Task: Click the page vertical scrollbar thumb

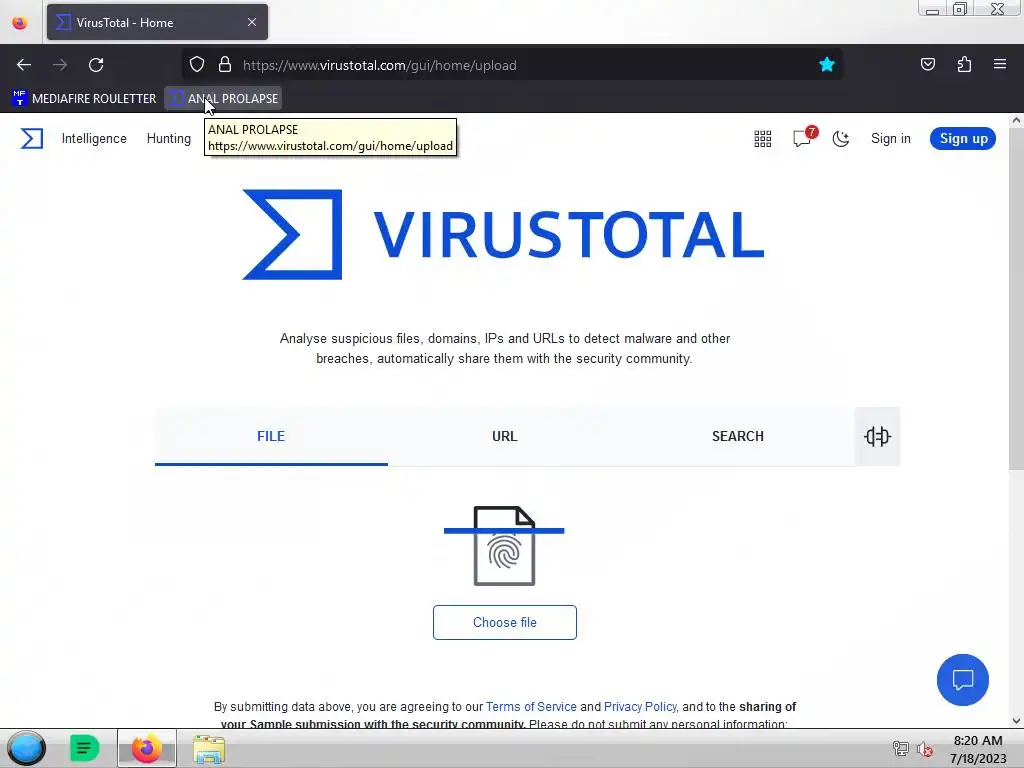Action: (x=1016, y=298)
